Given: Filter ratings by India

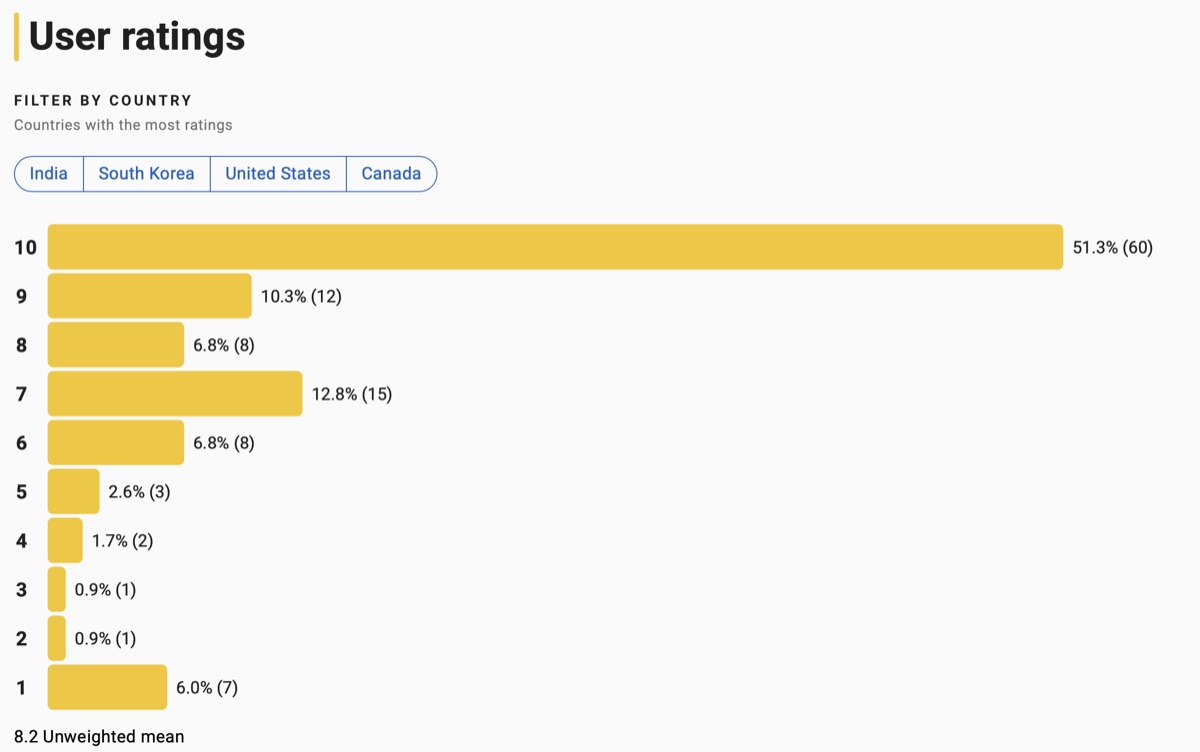Looking at the screenshot, I should pos(49,173).
